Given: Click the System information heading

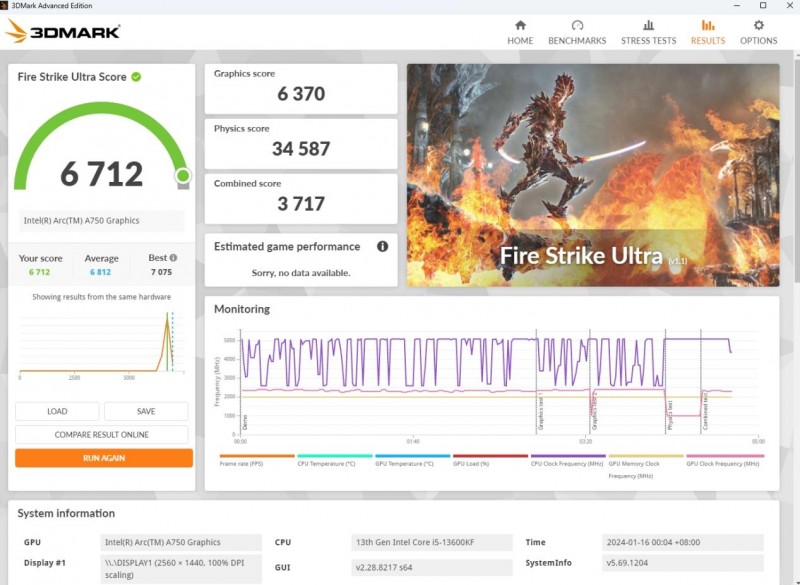Looking at the screenshot, I should pyautogui.click(x=66, y=513).
